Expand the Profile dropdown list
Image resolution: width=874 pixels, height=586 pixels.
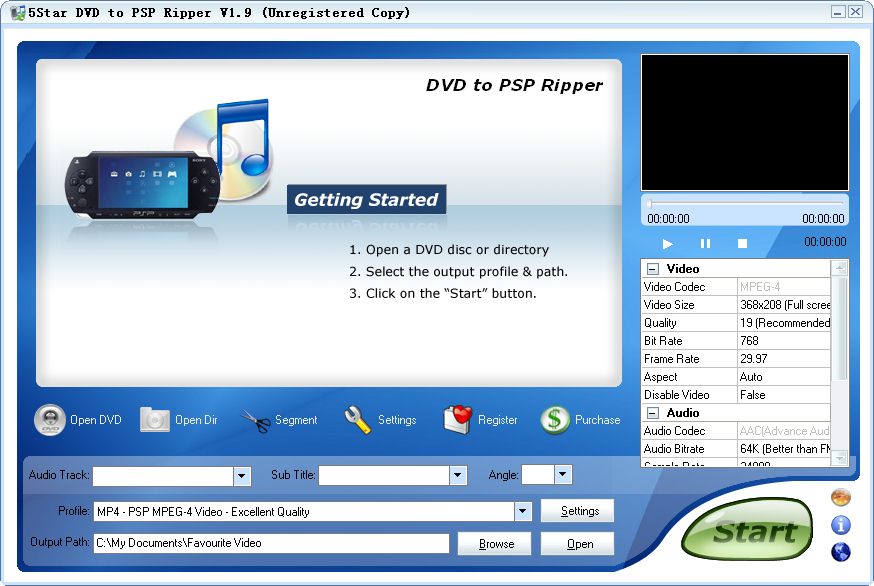(x=522, y=511)
